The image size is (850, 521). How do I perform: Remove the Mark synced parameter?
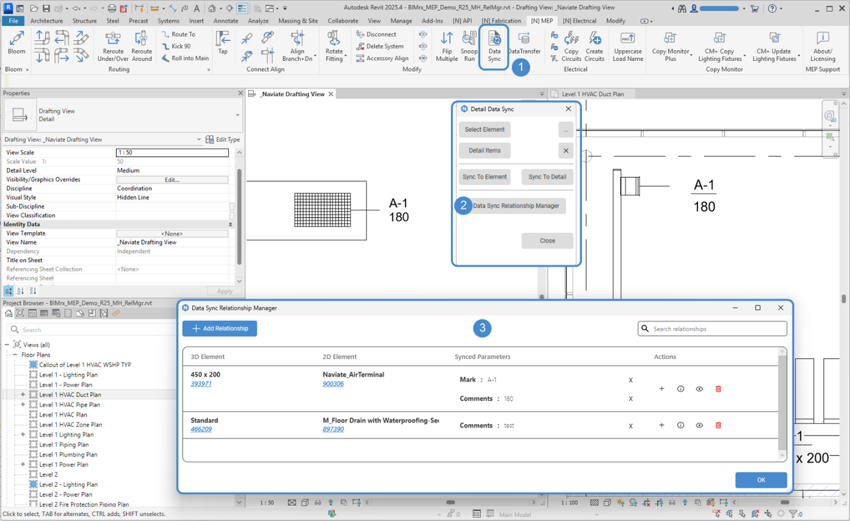click(x=631, y=380)
